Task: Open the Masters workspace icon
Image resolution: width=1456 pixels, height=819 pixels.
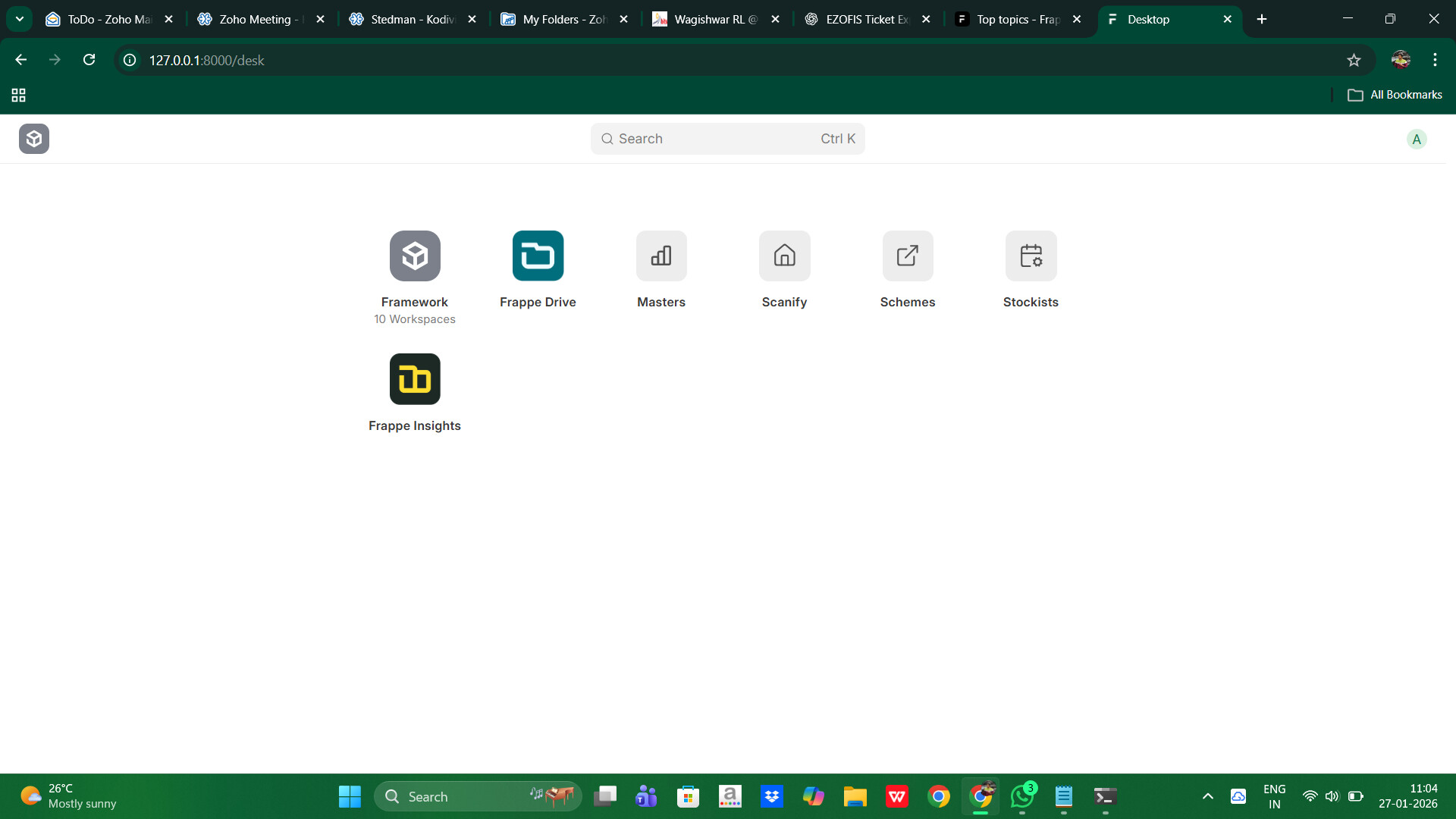Action: (661, 256)
